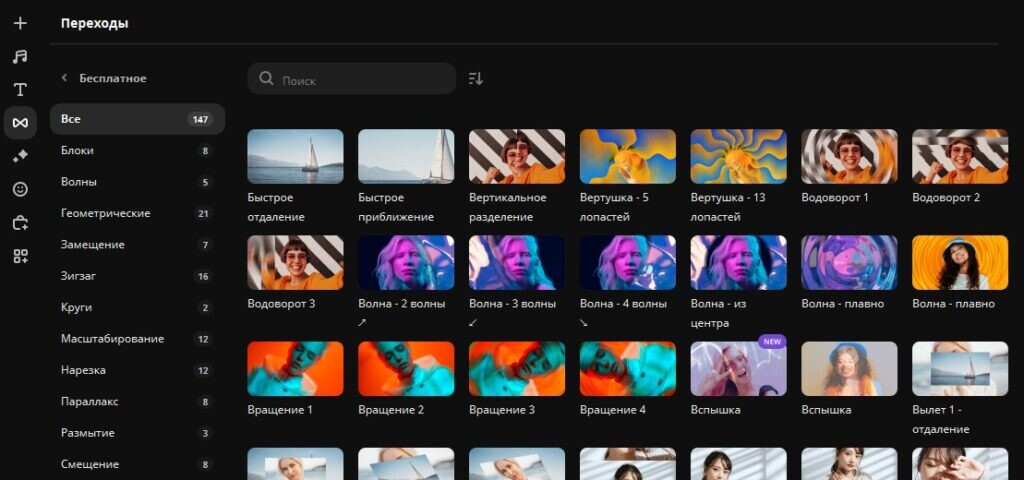Click the Водоворот 1 caption text
The width and height of the screenshot is (1024, 480).
pos(835,197)
